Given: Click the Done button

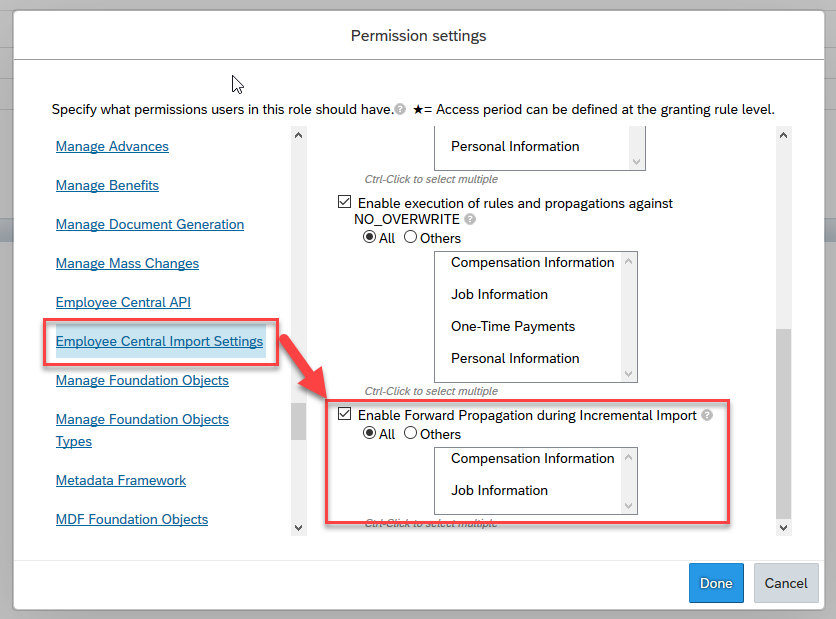Looking at the screenshot, I should (x=716, y=583).
